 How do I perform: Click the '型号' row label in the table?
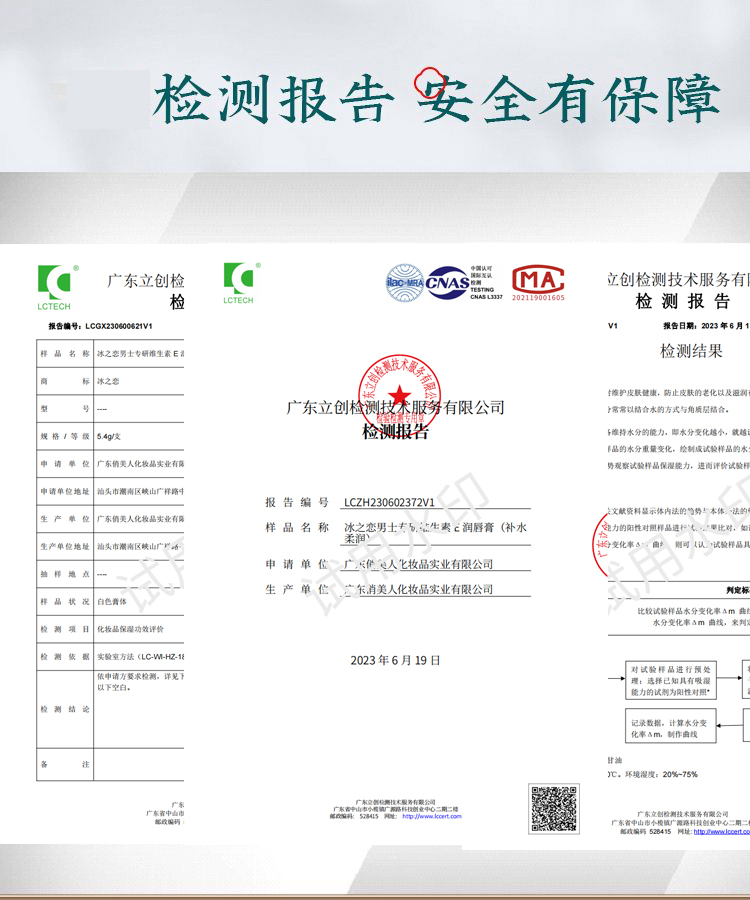point(65,409)
